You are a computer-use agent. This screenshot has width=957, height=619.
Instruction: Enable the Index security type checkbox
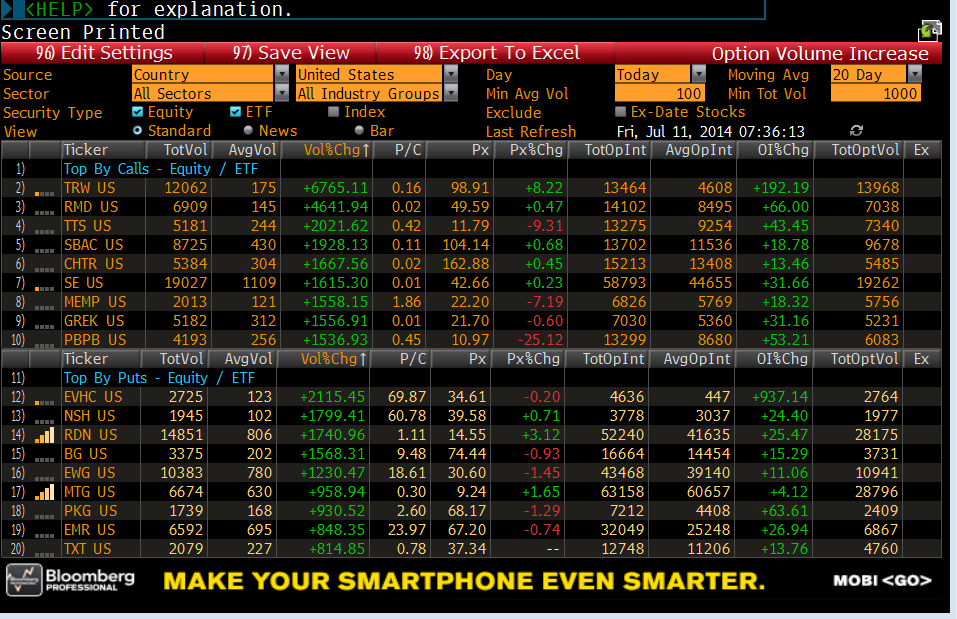tap(333, 112)
